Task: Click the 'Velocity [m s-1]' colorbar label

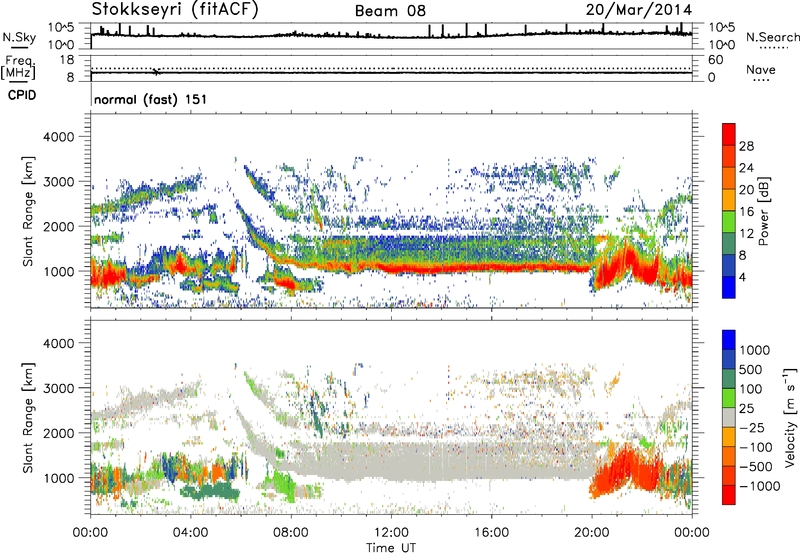Action: pos(790,417)
